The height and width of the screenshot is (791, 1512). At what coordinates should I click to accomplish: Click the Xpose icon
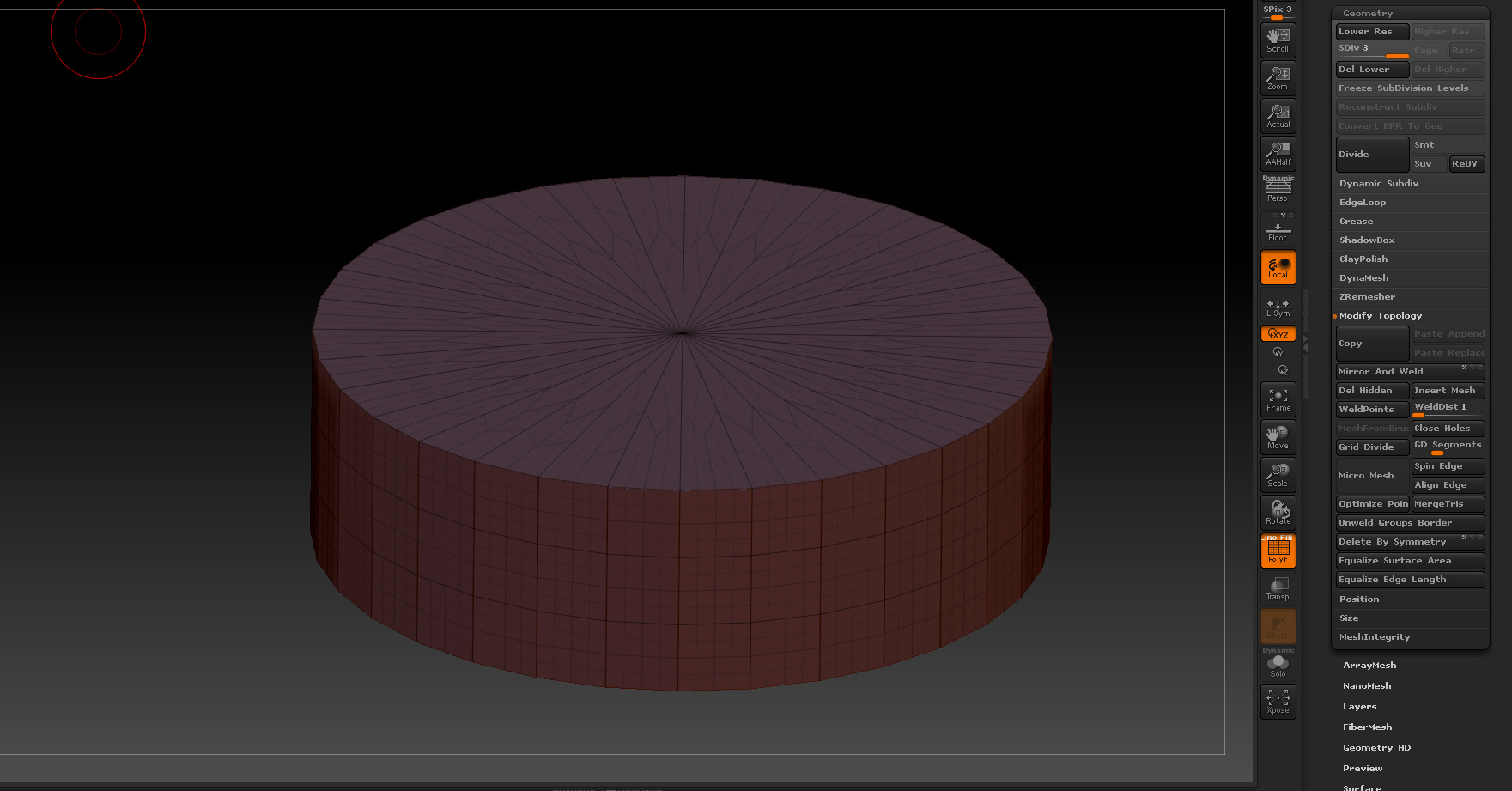[1278, 701]
